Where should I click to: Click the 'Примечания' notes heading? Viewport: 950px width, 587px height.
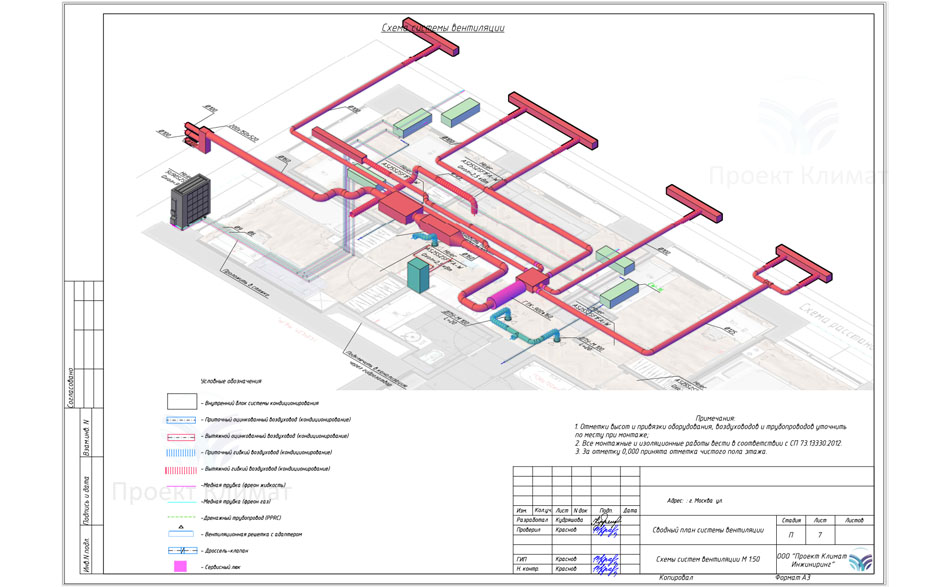(x=714, y=418)
